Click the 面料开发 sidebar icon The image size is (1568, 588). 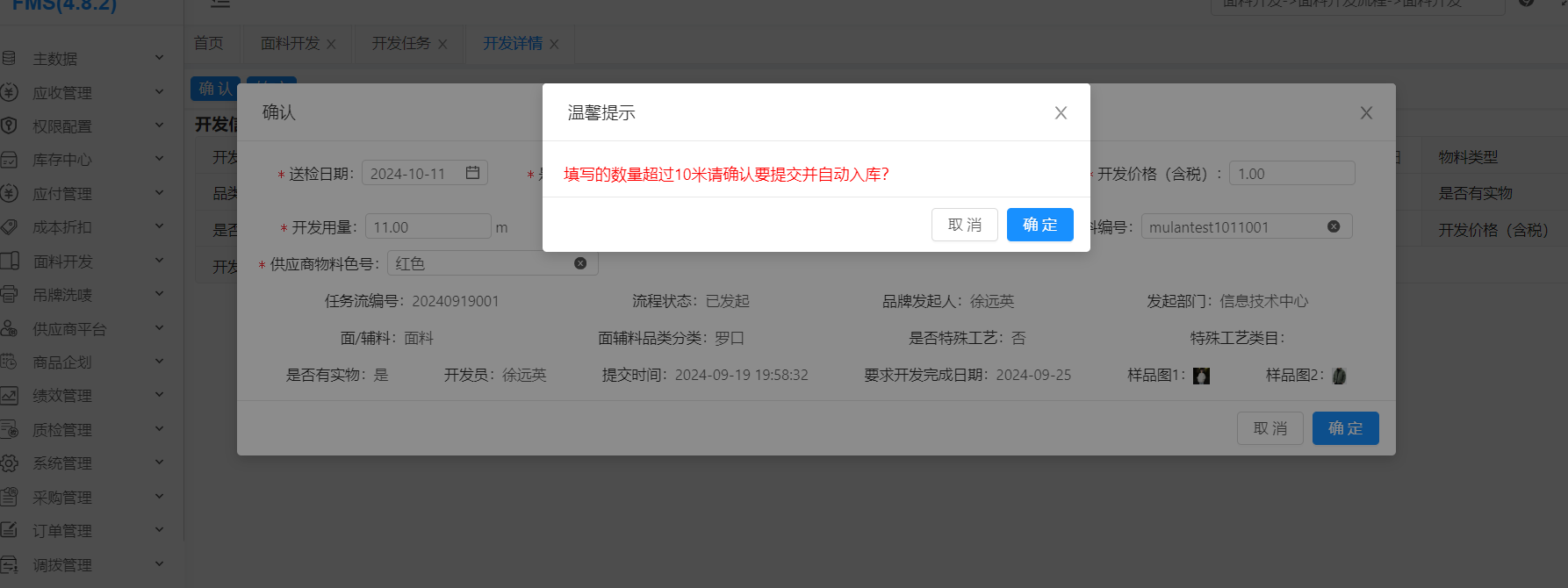(x=9, y=261)
